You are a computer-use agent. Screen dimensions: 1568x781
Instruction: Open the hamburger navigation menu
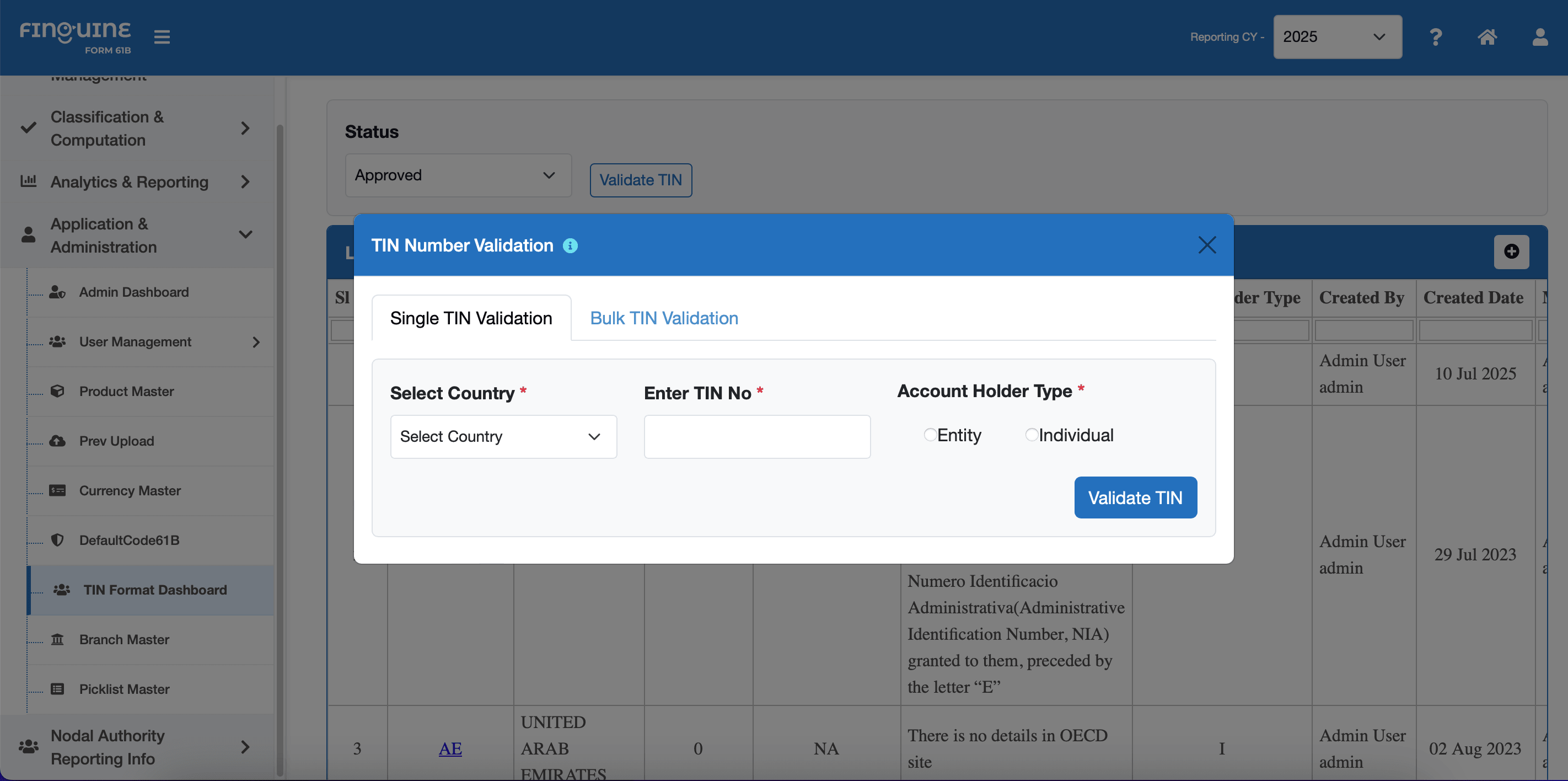point(162,36)
